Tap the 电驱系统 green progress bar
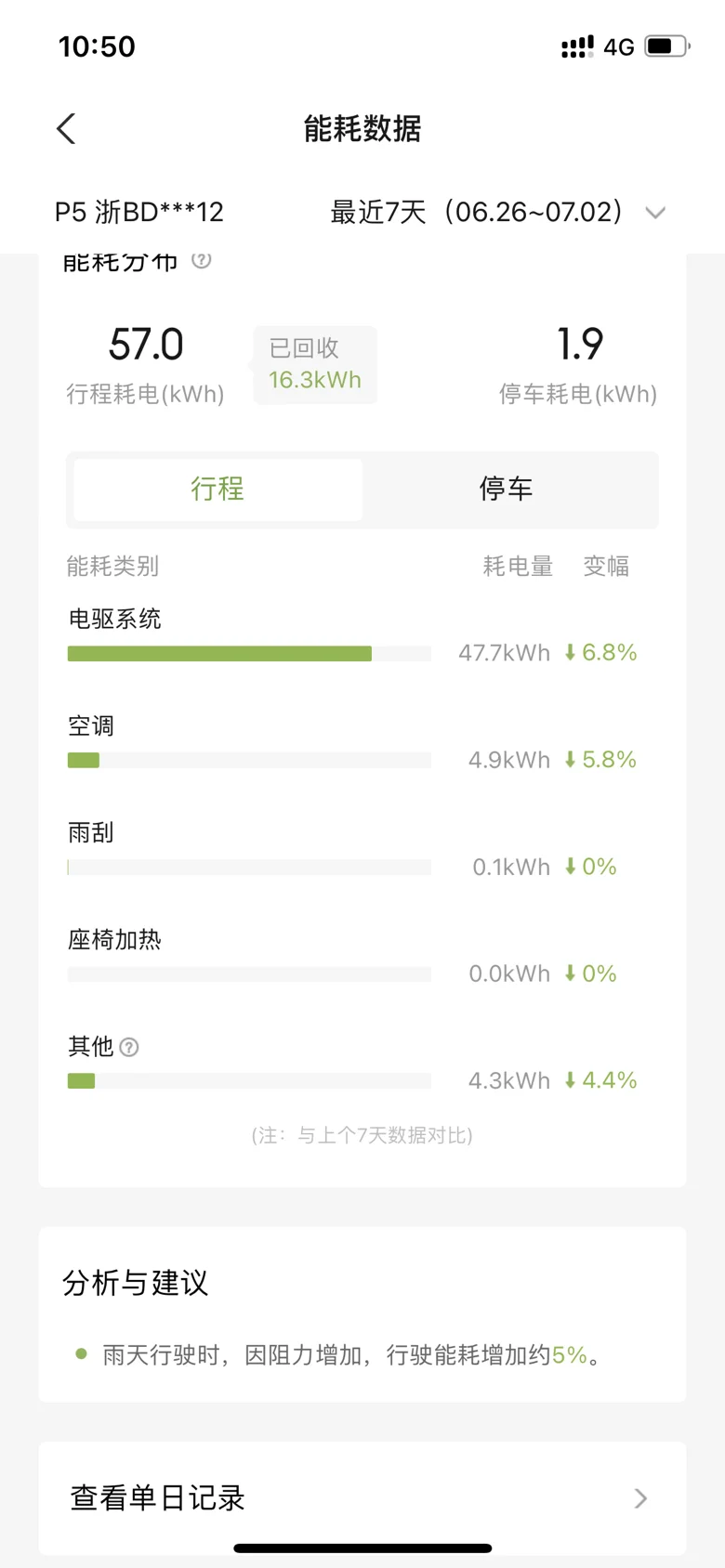This screenshot has width=725, height=1568. coord(219,654)
